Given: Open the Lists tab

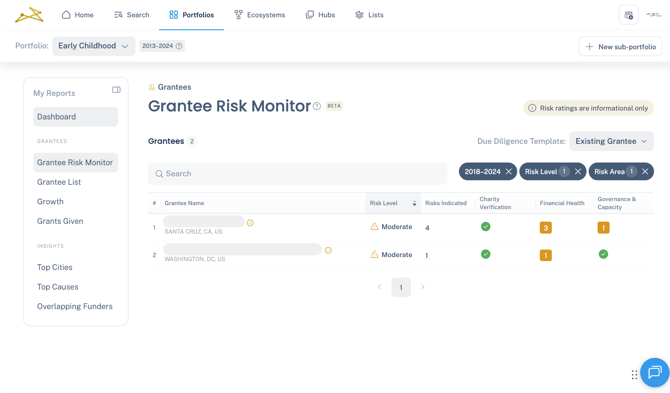Looking at the screenshot, I should click(x=369, y=15).
